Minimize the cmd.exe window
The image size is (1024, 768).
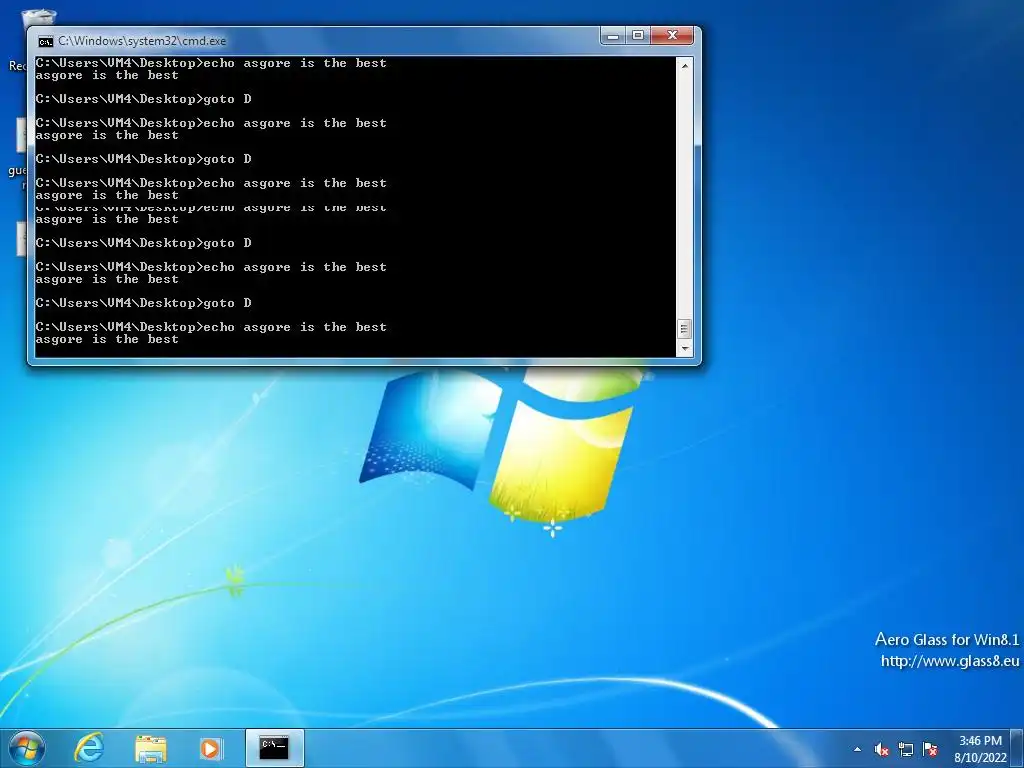pos(613,36)
